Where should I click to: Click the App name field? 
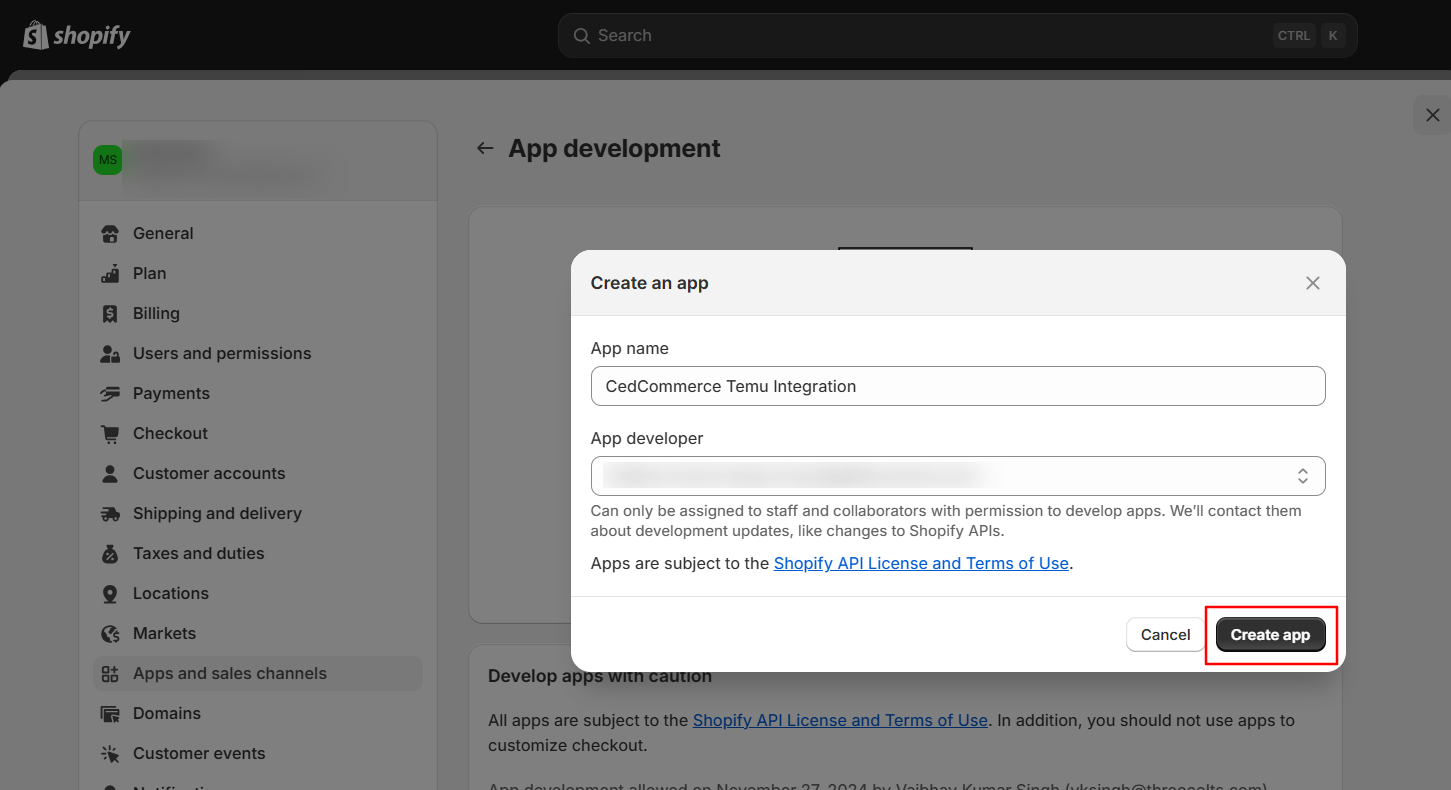click(x=958, y=386)
